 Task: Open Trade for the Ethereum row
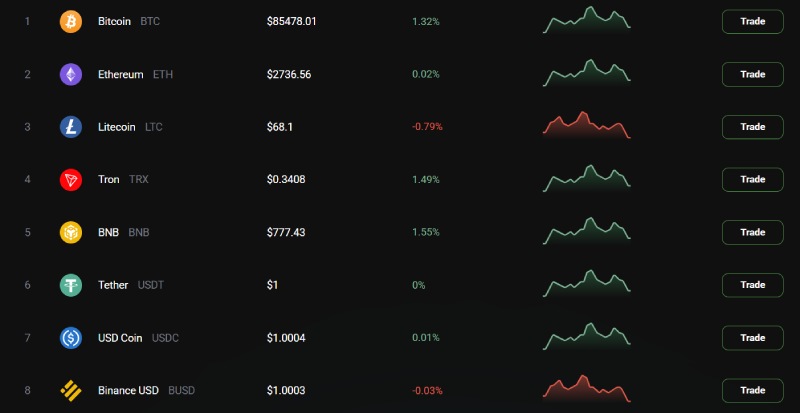click(x=753, y=75)
